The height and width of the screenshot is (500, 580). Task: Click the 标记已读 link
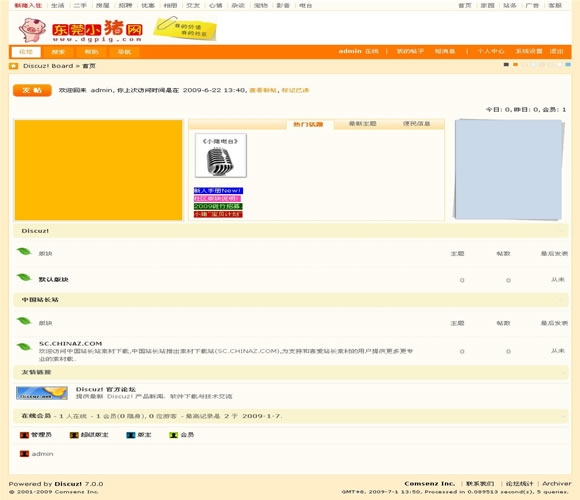[x=295, y=90]
